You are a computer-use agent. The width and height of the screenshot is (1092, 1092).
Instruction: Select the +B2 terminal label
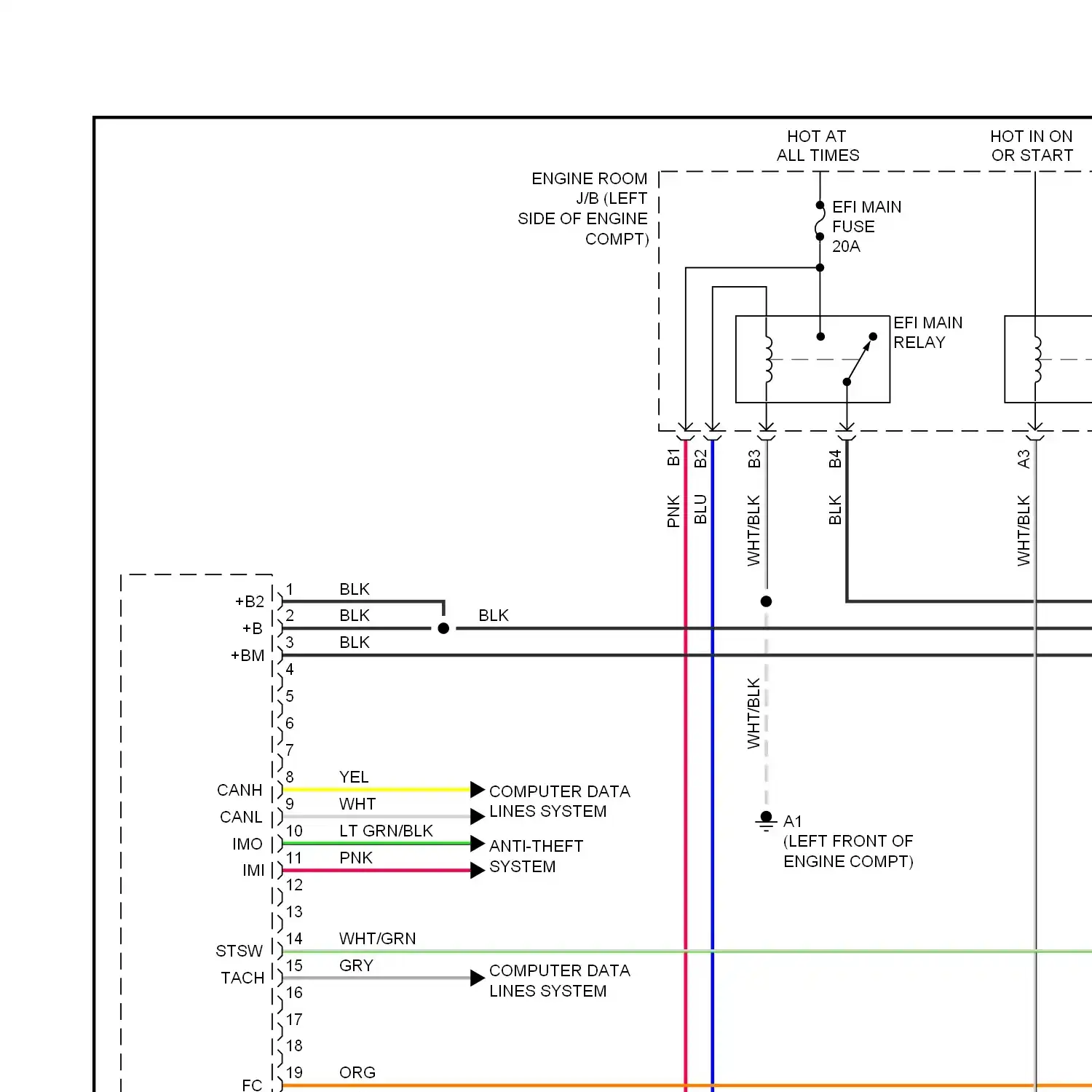249,601
